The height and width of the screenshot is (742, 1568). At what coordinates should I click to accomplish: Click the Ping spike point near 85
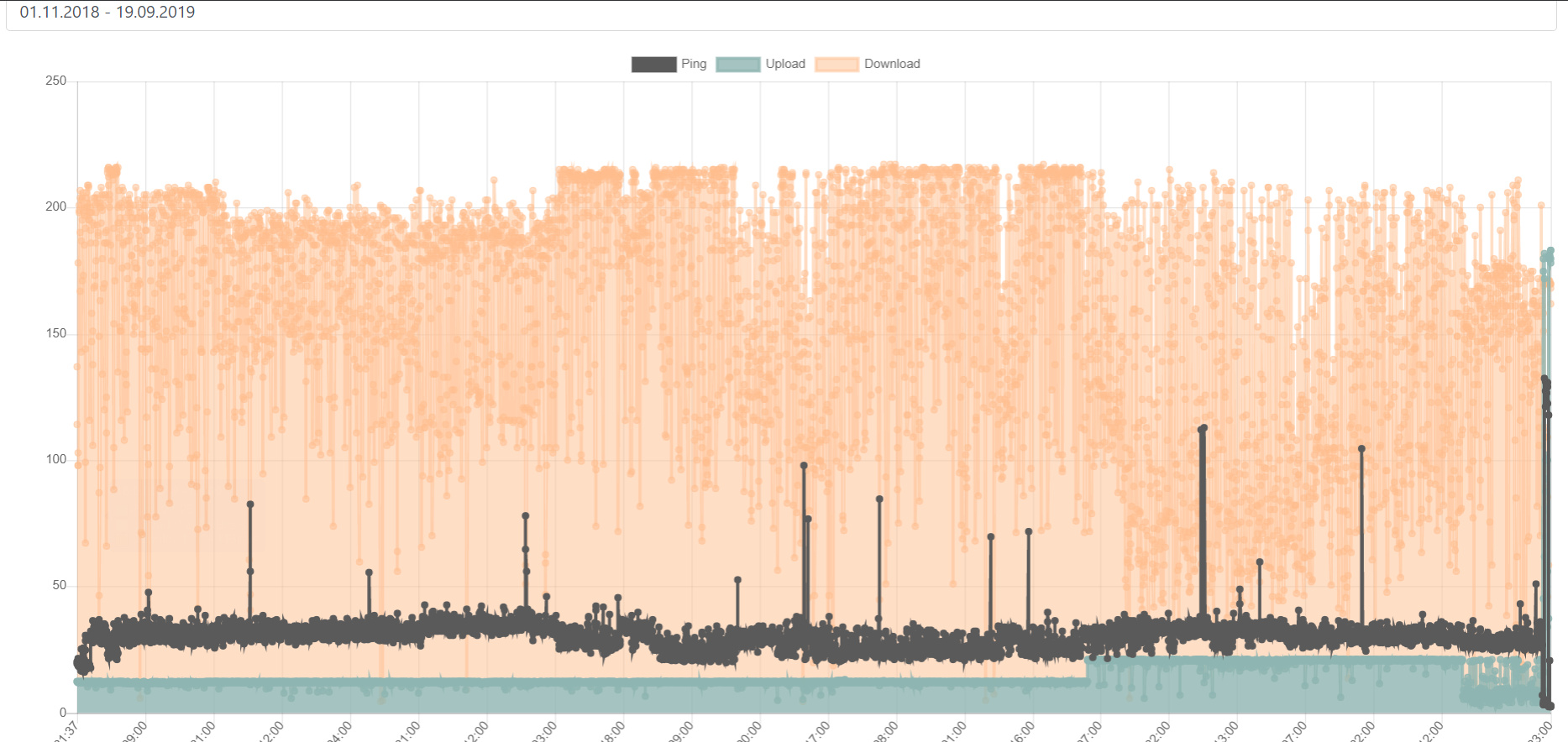point(879,499)
